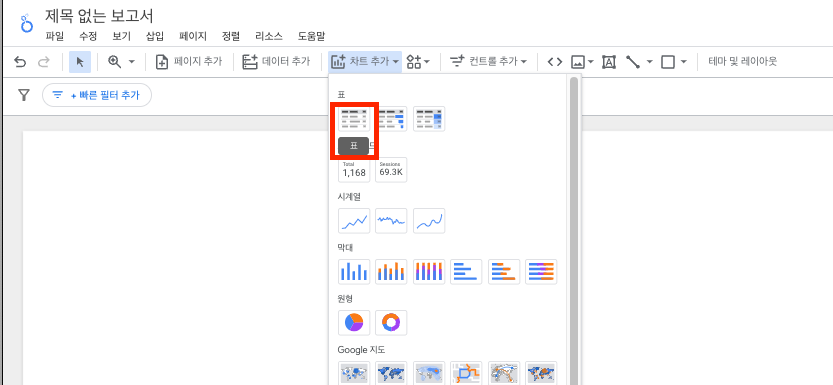Image resolution: width=833 pixels, height=385 pixels.
Task: Choose the sparkline time series icon
Action: [391, 221]
